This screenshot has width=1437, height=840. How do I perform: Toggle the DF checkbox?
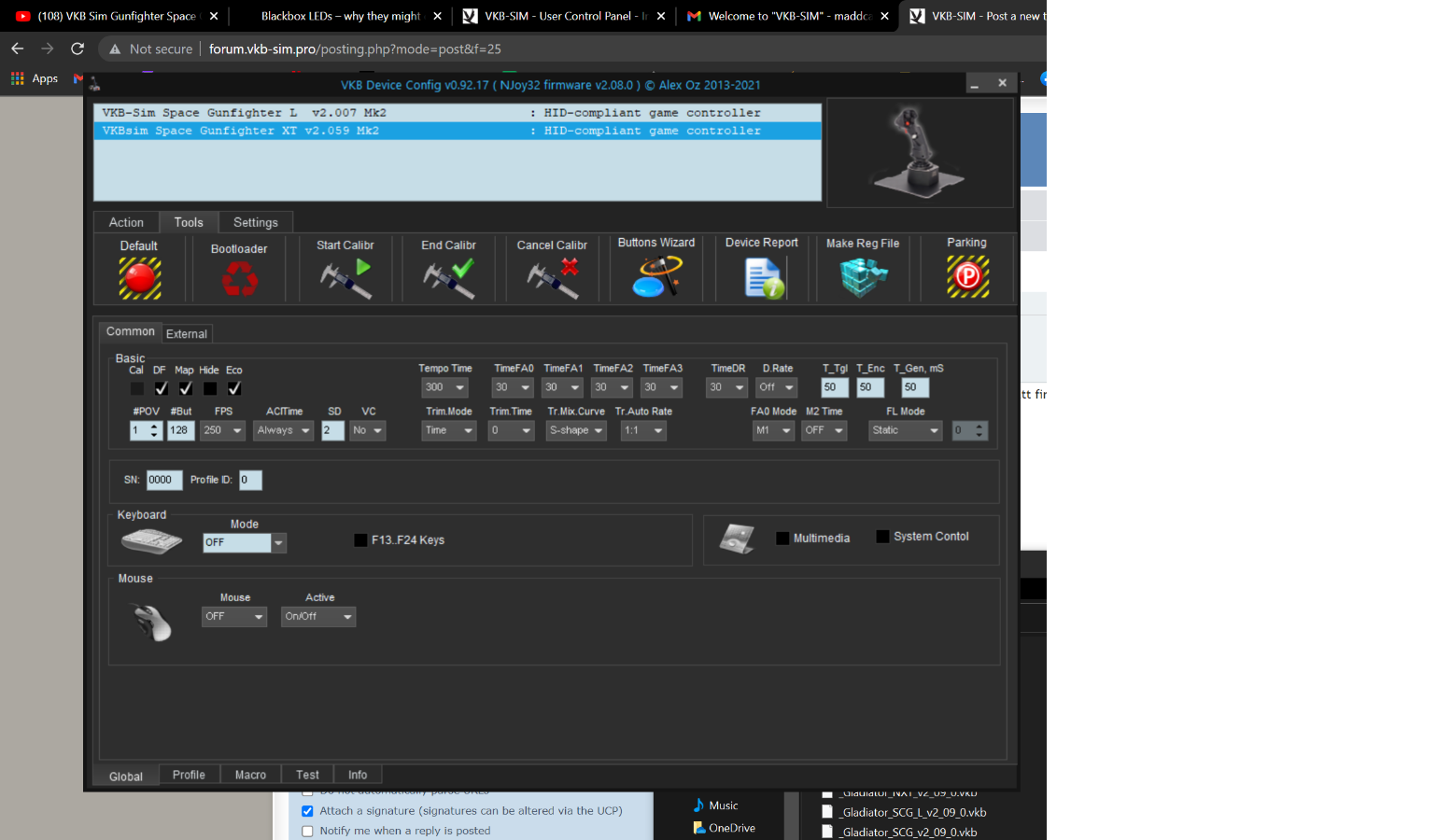coord(162,388)
